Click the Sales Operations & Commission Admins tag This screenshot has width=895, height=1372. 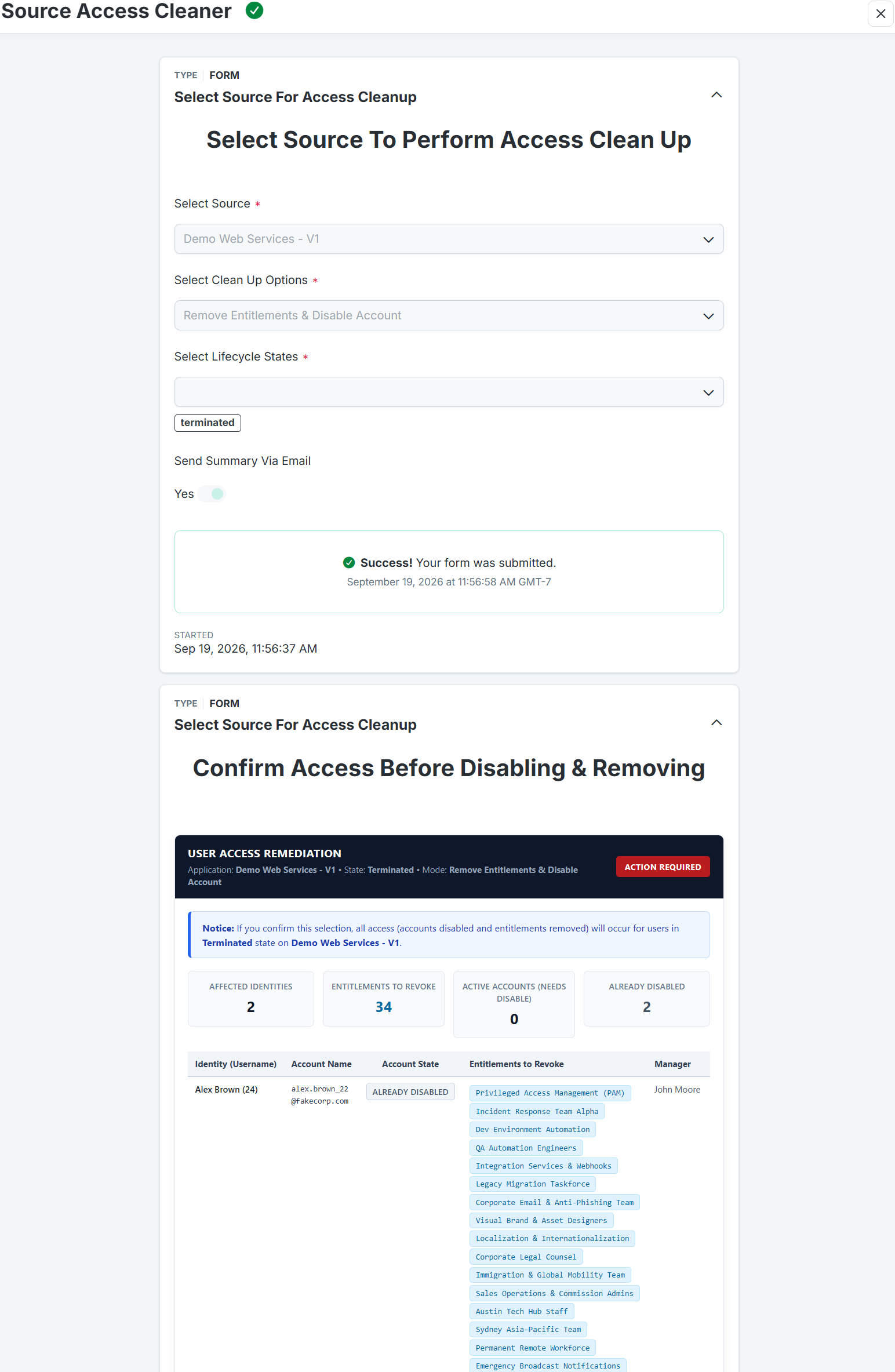click(555, 1293)
